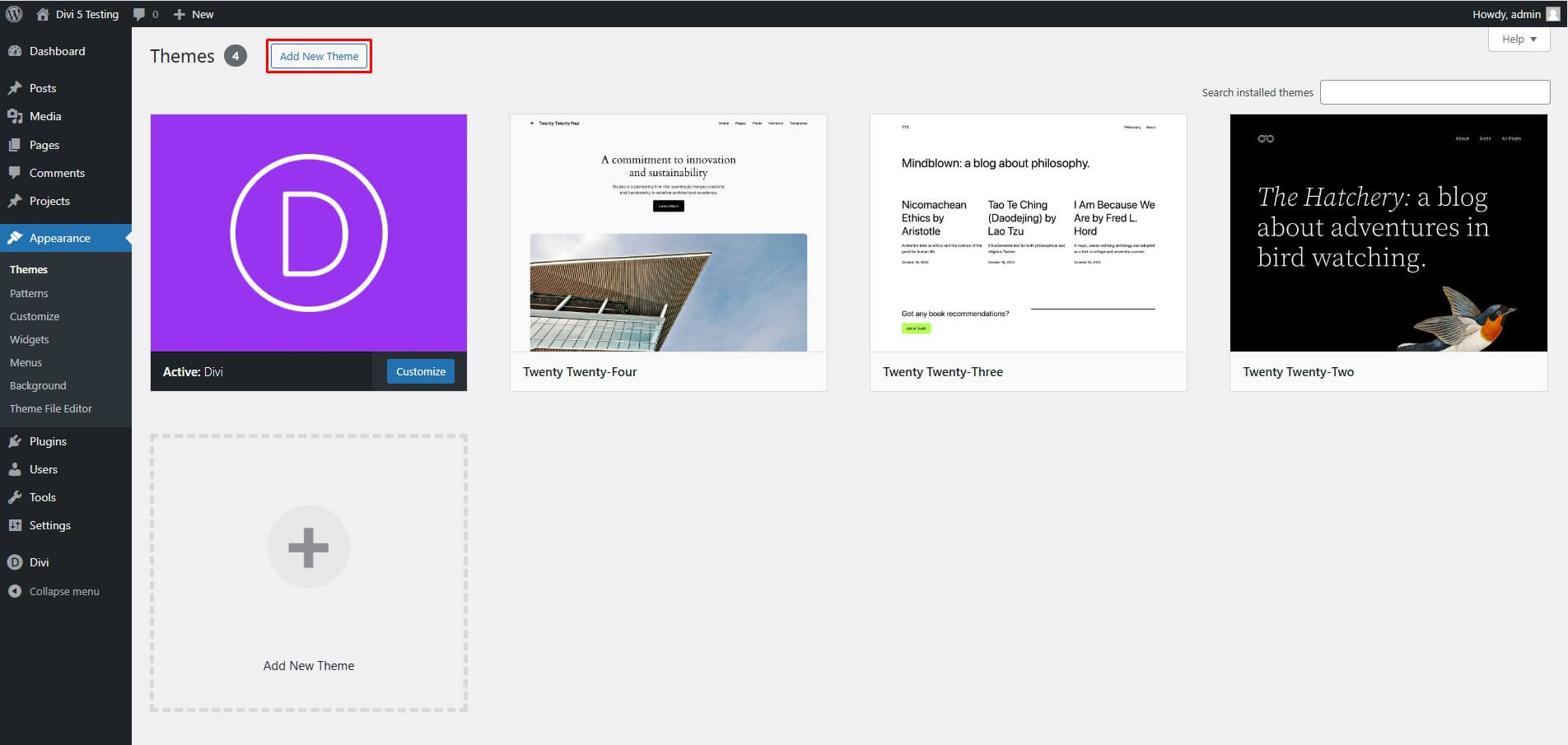Image resolution: width=1568 pixels, height=745 pixels.
Task: Click the Comments speech bubble icon in sidebar
Action: point(15,173)
